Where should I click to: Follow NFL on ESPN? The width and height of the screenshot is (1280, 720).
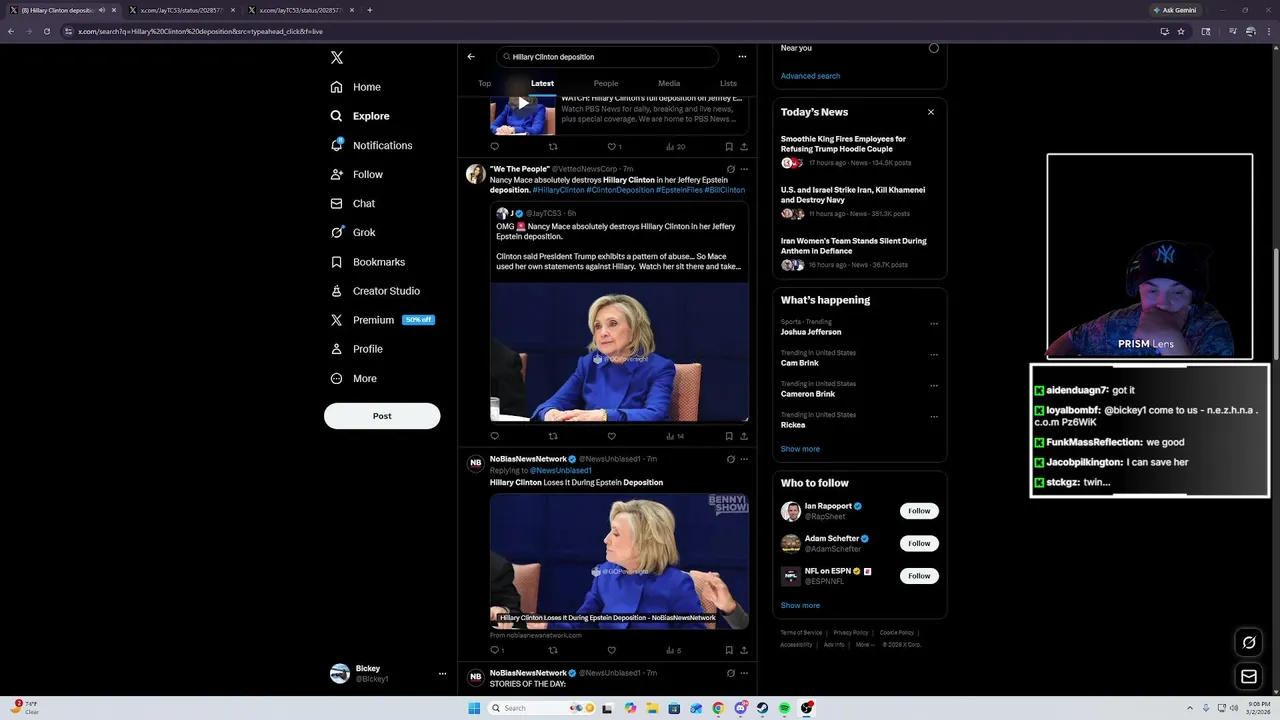pos(919,576)
